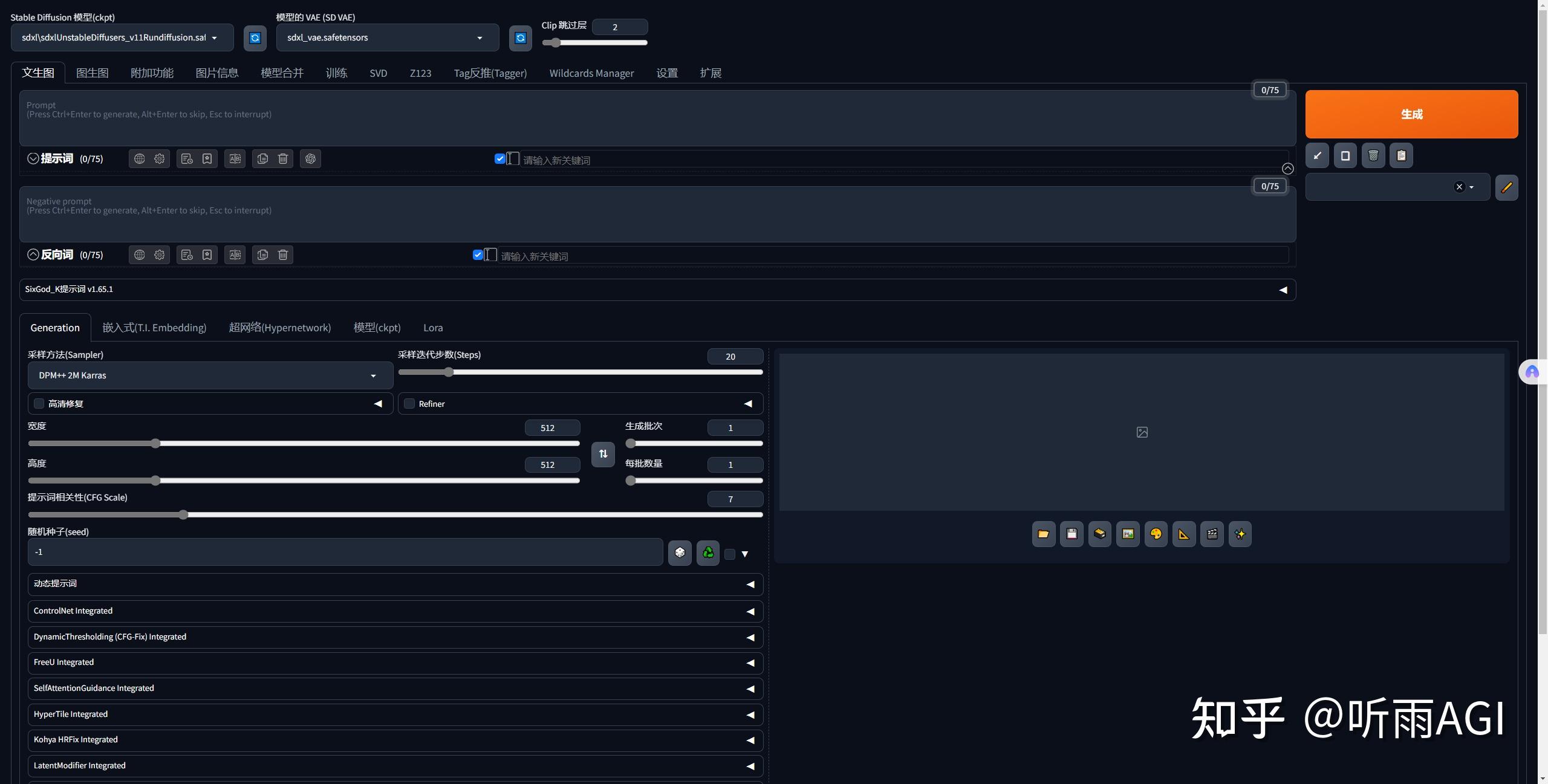Open the Sampler DPM++ 2M Karras dropdown
1548x784 pixels.
210,375
